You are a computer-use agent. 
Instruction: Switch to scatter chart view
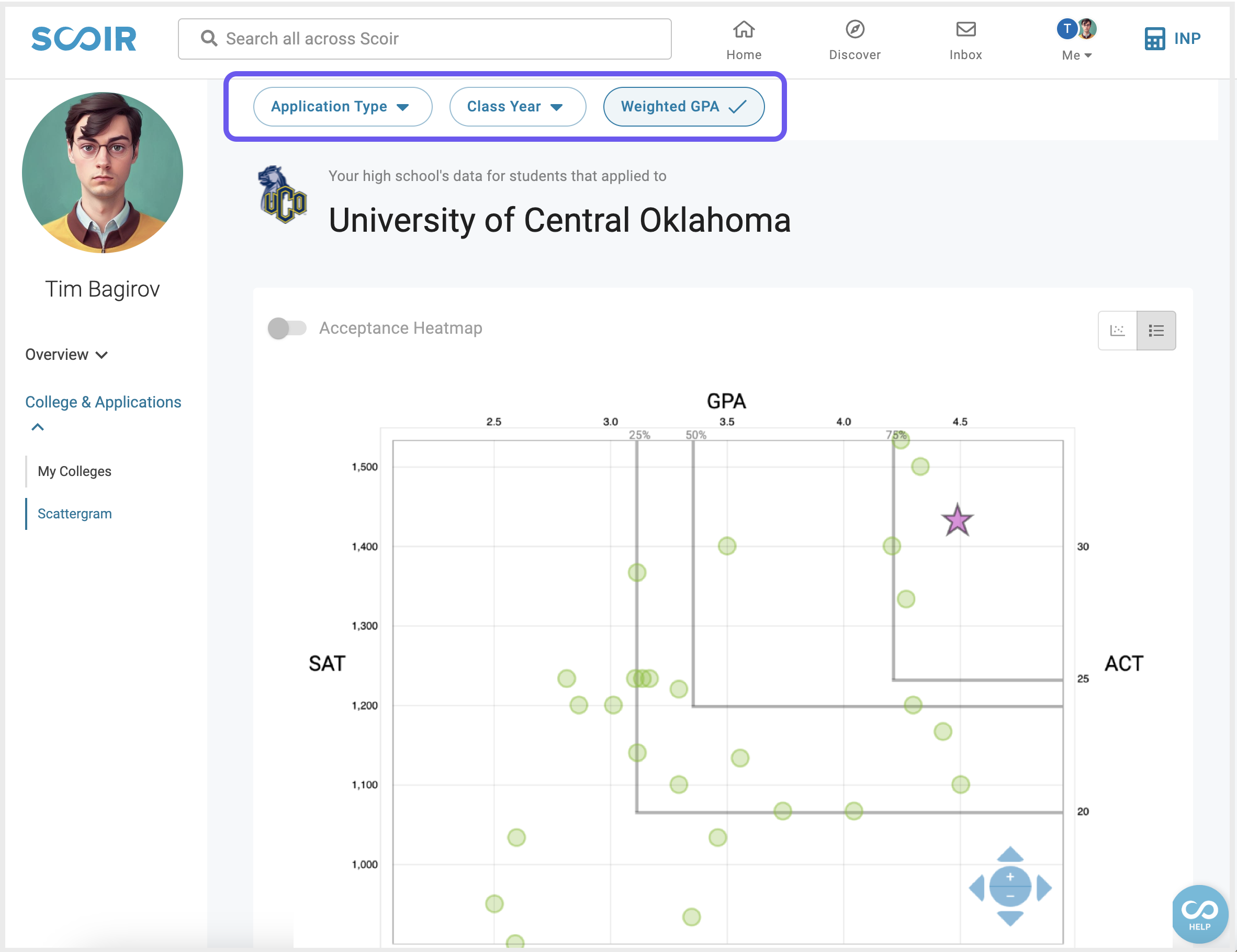(1117, 330)
